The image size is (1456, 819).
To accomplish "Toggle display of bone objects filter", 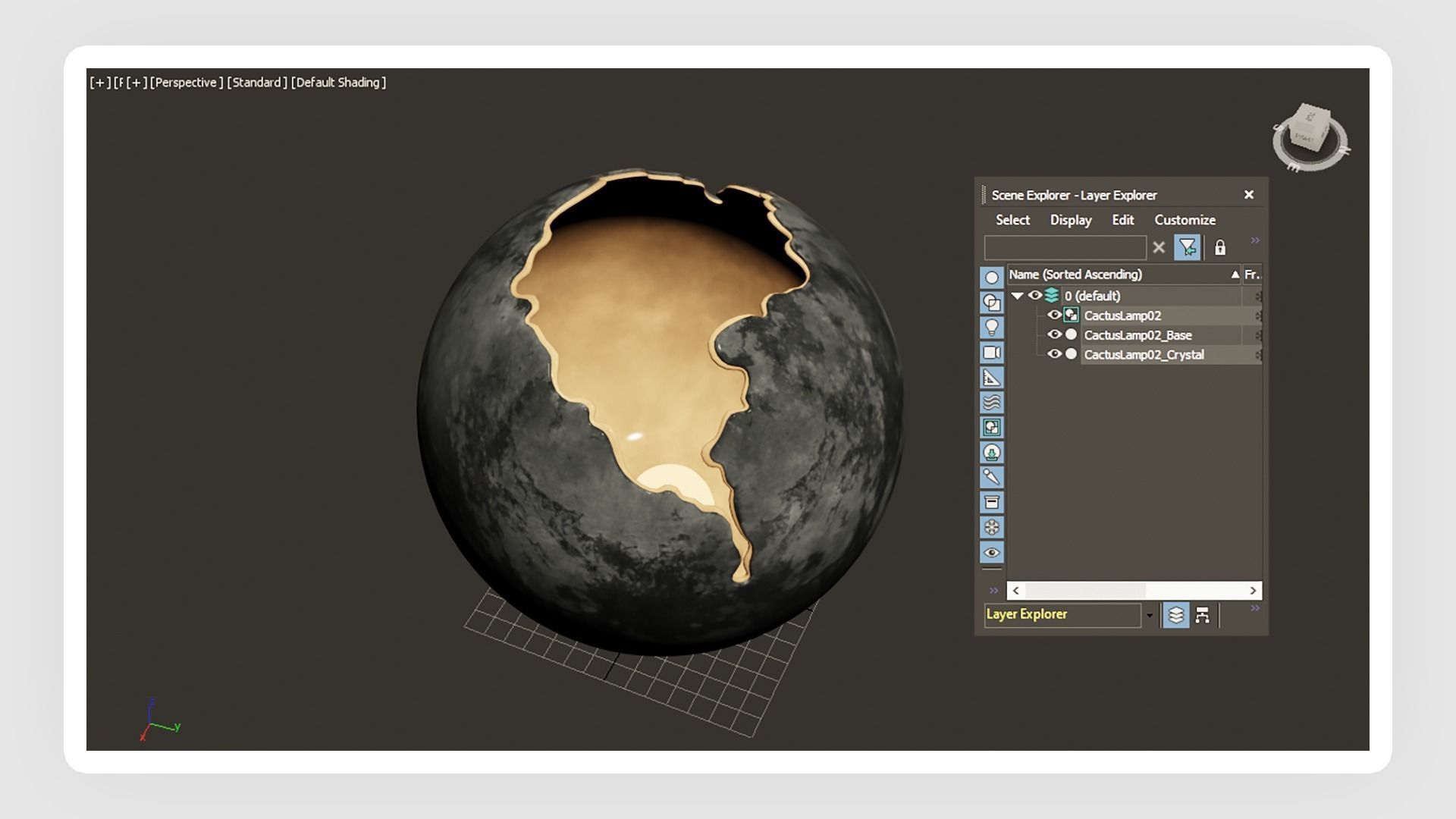I will 991,477.
